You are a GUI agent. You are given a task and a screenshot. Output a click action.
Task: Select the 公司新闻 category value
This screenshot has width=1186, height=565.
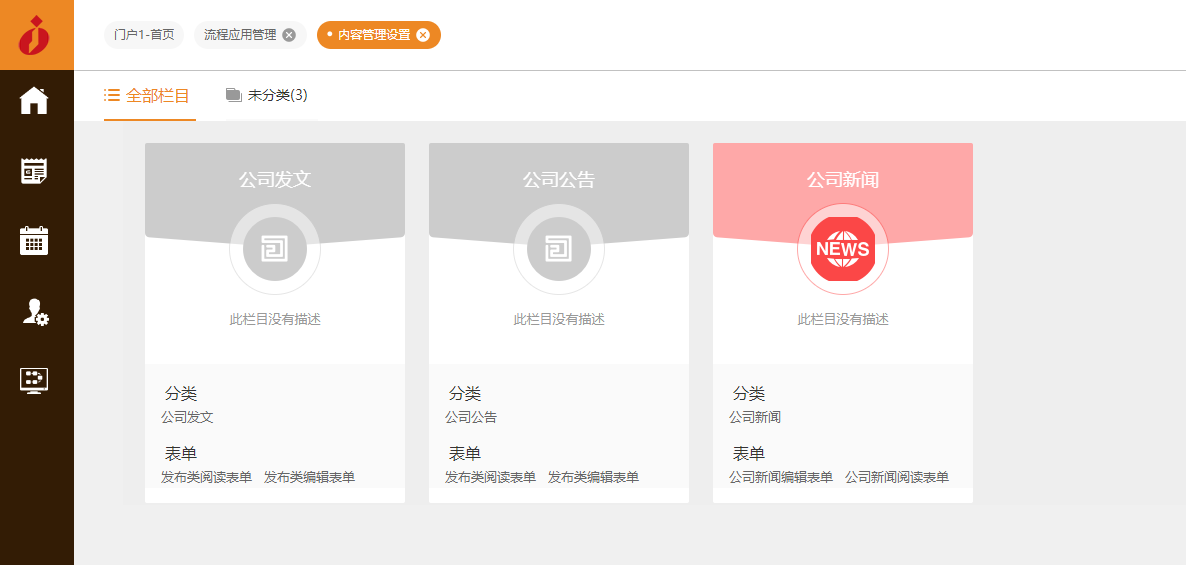[755, 417]
